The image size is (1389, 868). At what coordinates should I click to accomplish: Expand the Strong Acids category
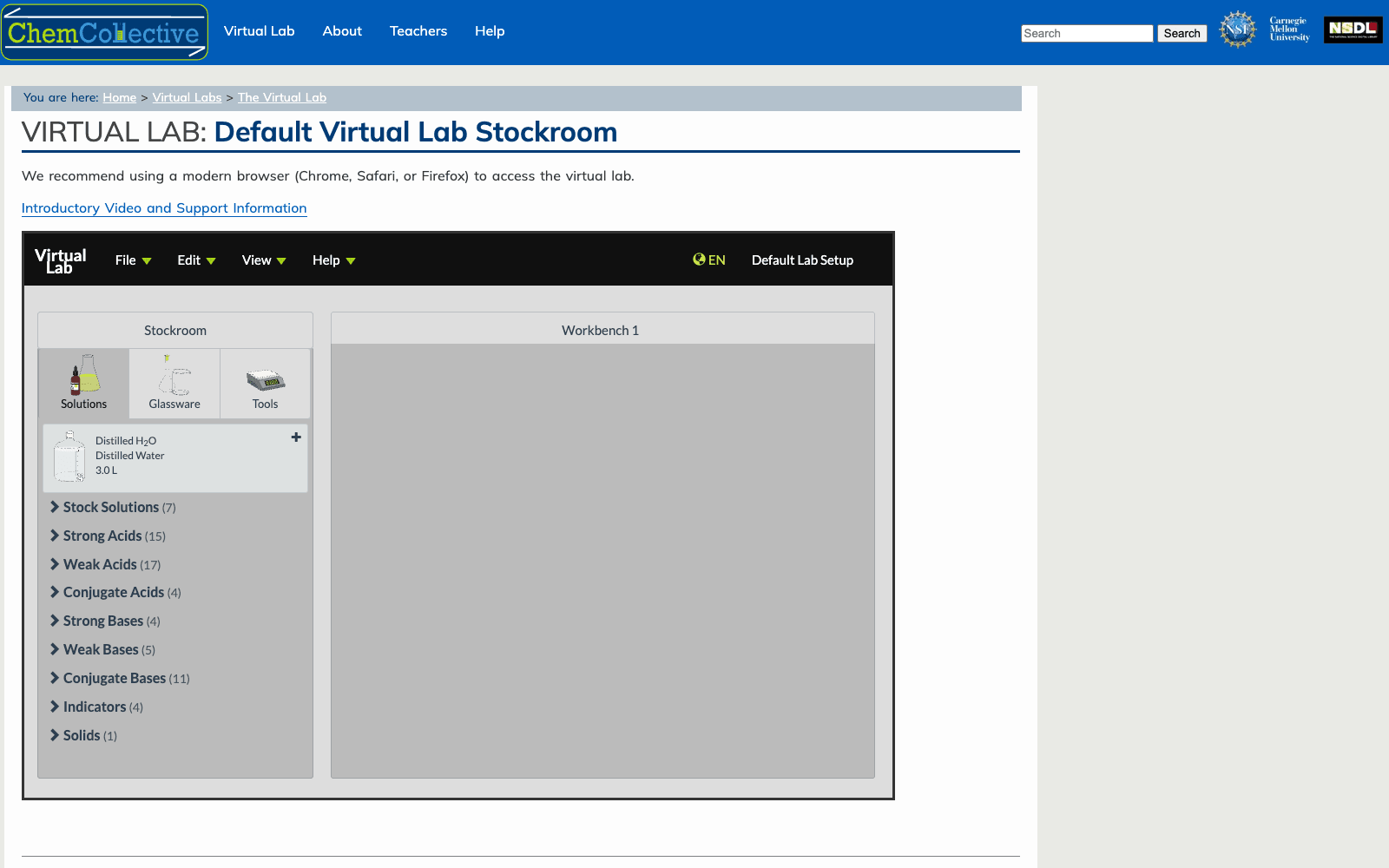point(108,536)
